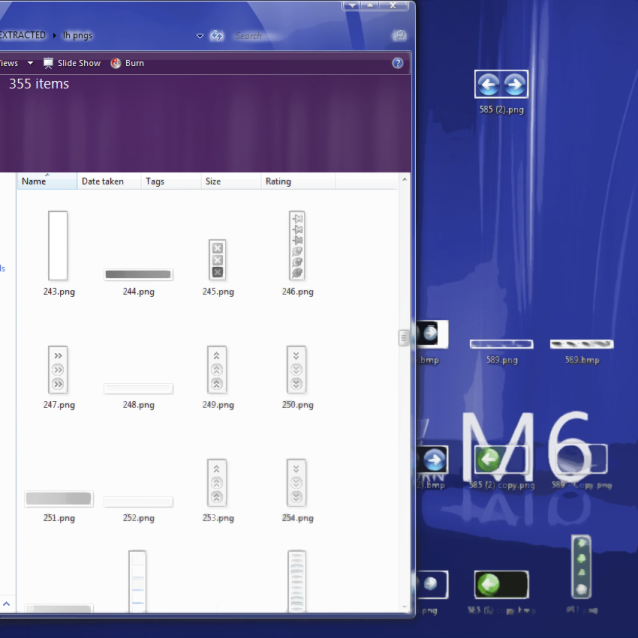
Task: Expand the breadcrumb arrow after EXTRACTED
Action: [x=54, y=35]
